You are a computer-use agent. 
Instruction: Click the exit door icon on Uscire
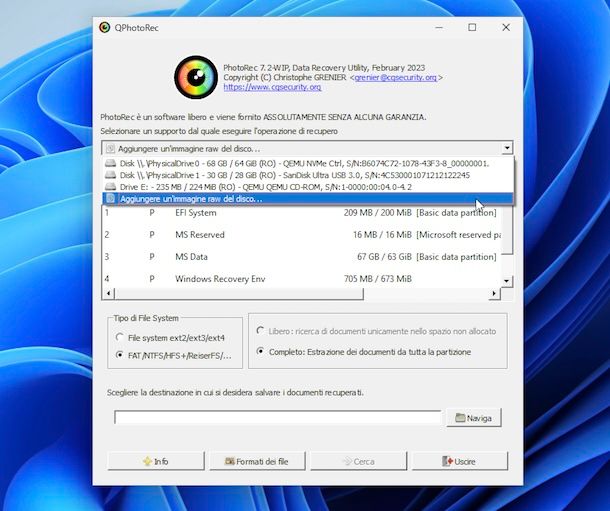[447, 461]
